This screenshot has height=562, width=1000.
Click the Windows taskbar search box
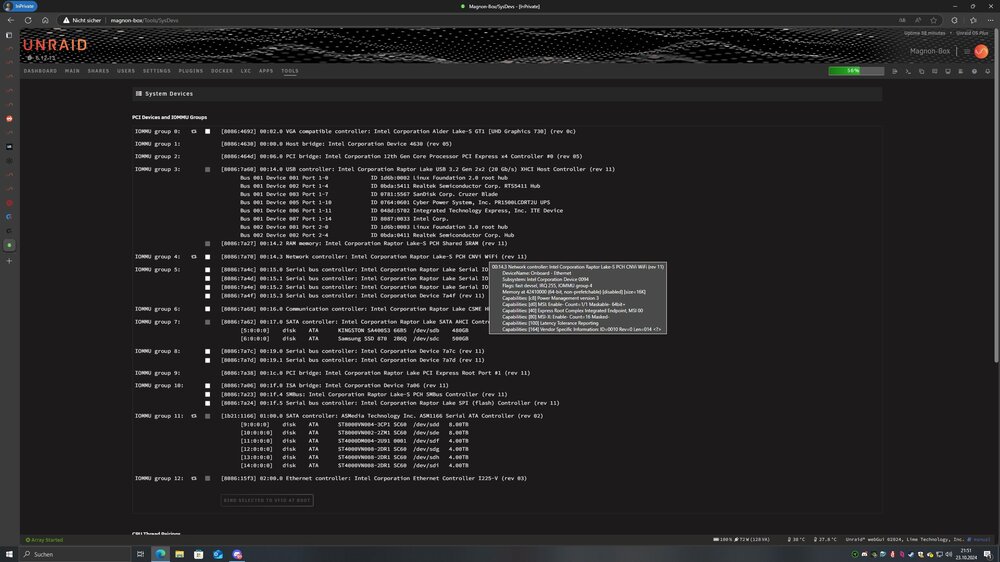(x=75, y=554)
